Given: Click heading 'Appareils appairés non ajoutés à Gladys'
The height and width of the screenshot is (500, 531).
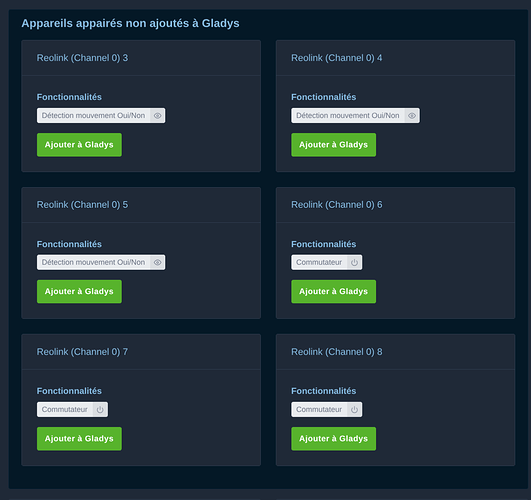Looking at the screenshot, I should pyautogui.click(x=130, y=23).
